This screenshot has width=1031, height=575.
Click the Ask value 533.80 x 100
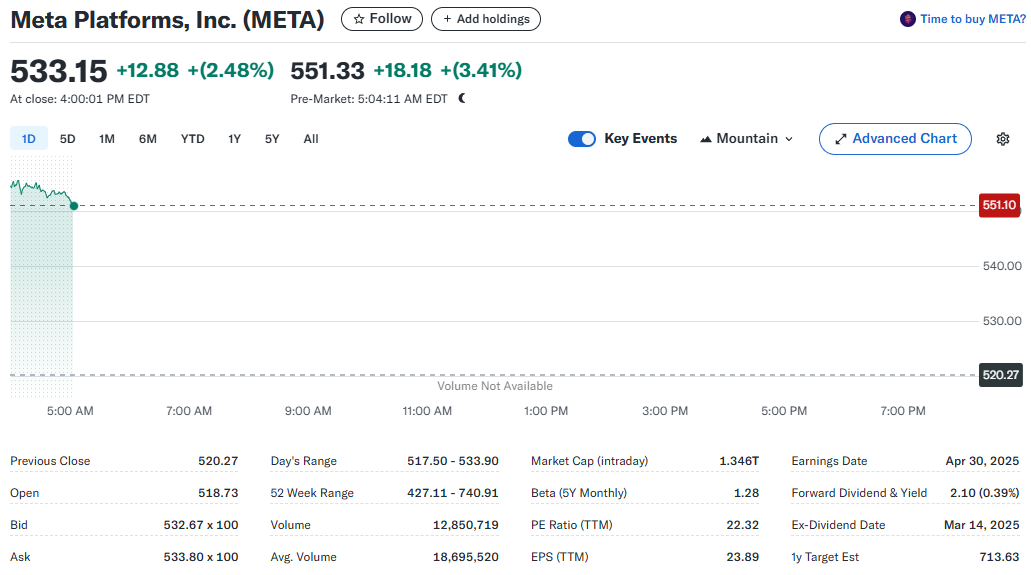pos(201,557)
